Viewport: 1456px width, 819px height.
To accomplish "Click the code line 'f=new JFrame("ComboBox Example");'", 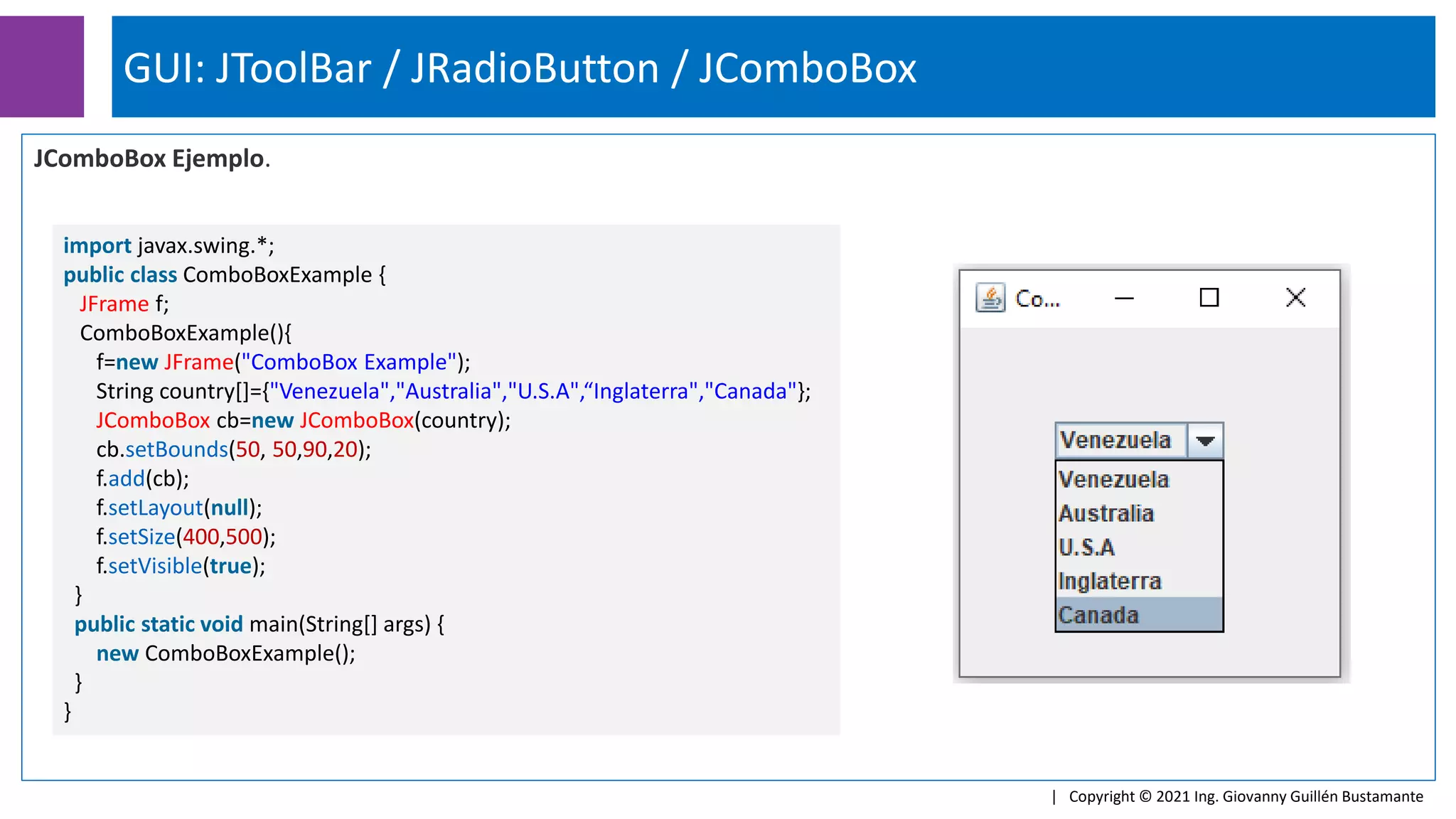I will click(283, 362).
